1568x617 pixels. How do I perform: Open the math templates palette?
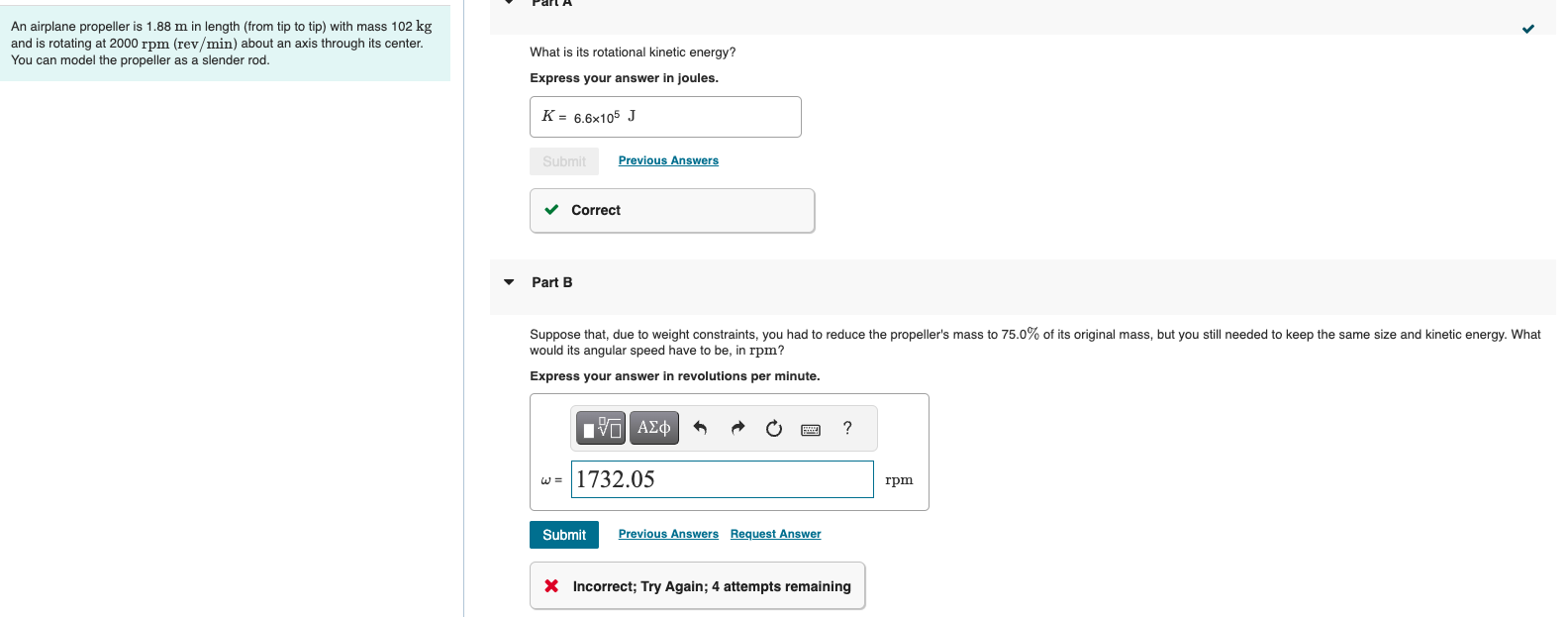600,427
